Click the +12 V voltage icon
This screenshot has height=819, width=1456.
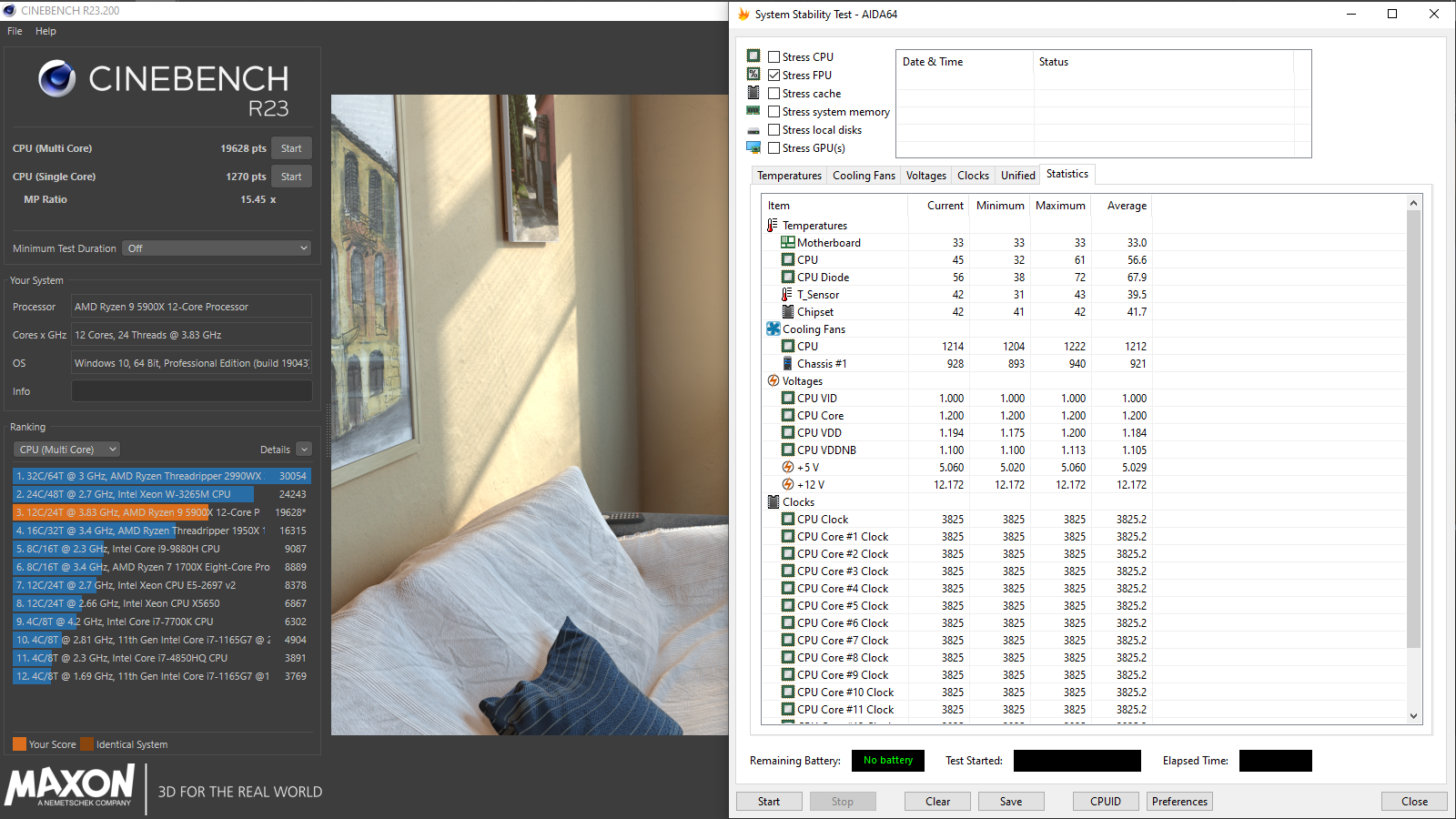pos(788,484)
